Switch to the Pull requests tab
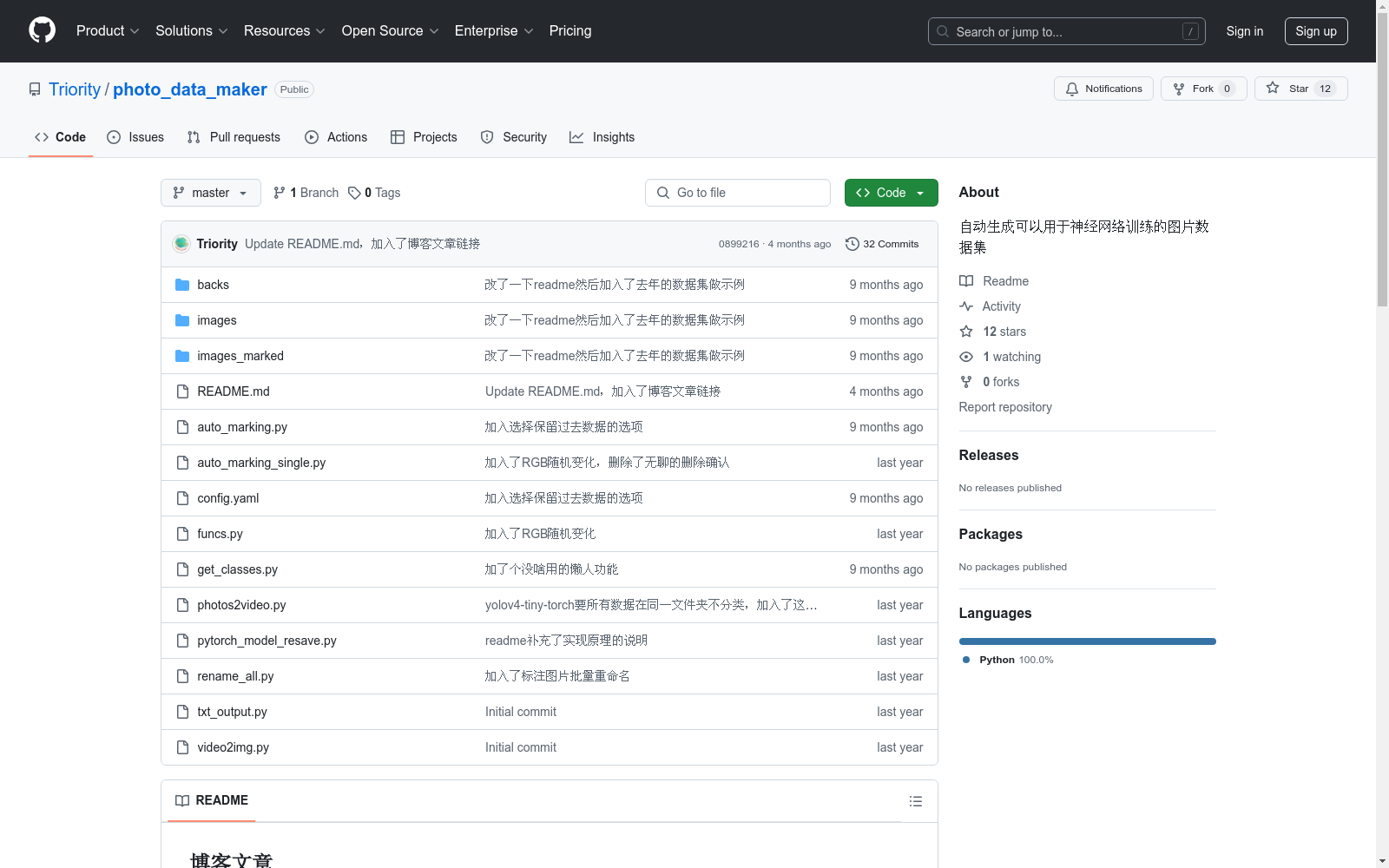Image resolution: width=1389 pixels, height=868 pixels. tap(234, 137)
